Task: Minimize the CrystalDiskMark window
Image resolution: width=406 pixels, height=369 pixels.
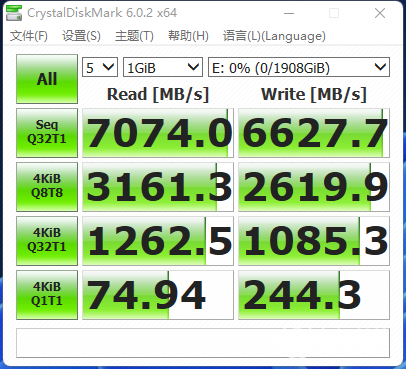Action: point(289,13)
